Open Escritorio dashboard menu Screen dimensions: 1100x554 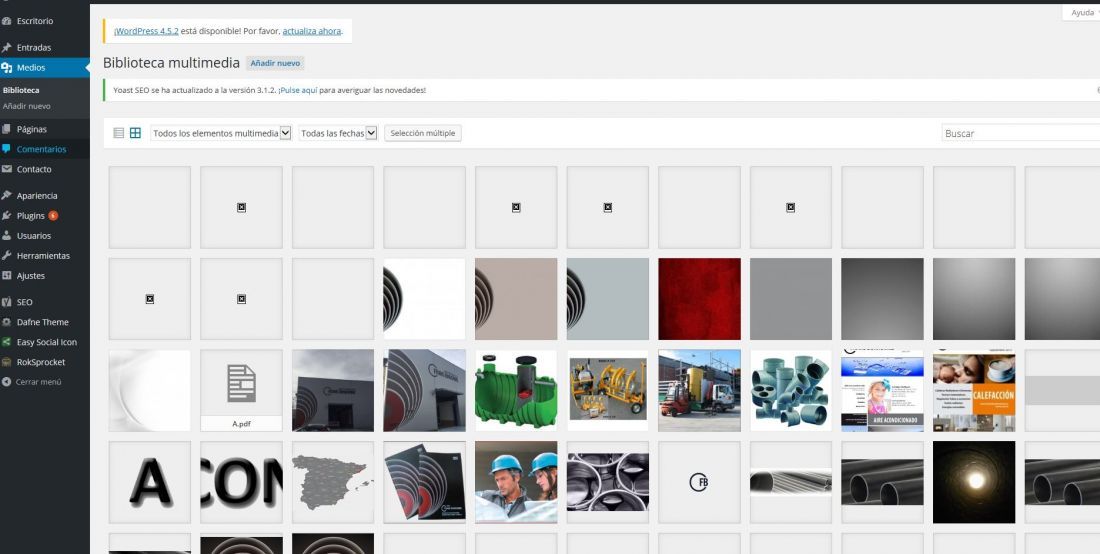[45, 21]
